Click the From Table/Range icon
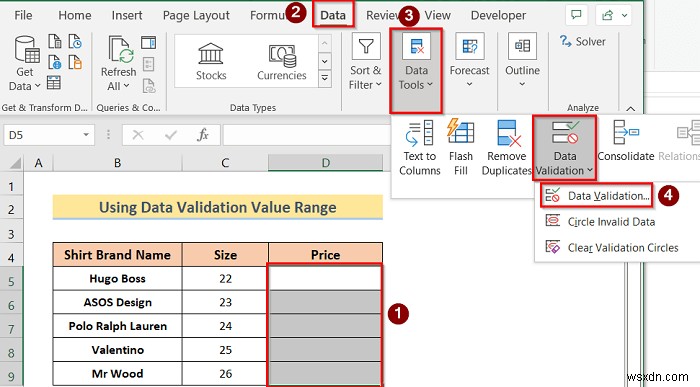 (54, 83)
